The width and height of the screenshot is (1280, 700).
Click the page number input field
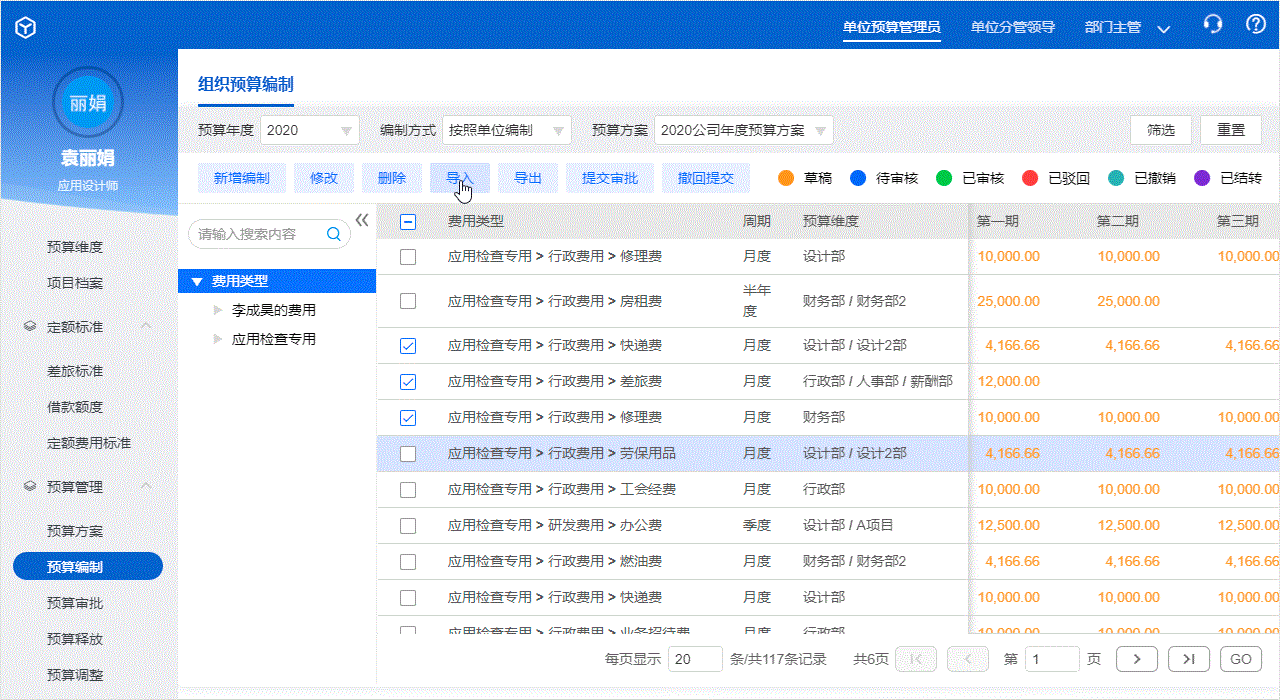(1053, 659)
